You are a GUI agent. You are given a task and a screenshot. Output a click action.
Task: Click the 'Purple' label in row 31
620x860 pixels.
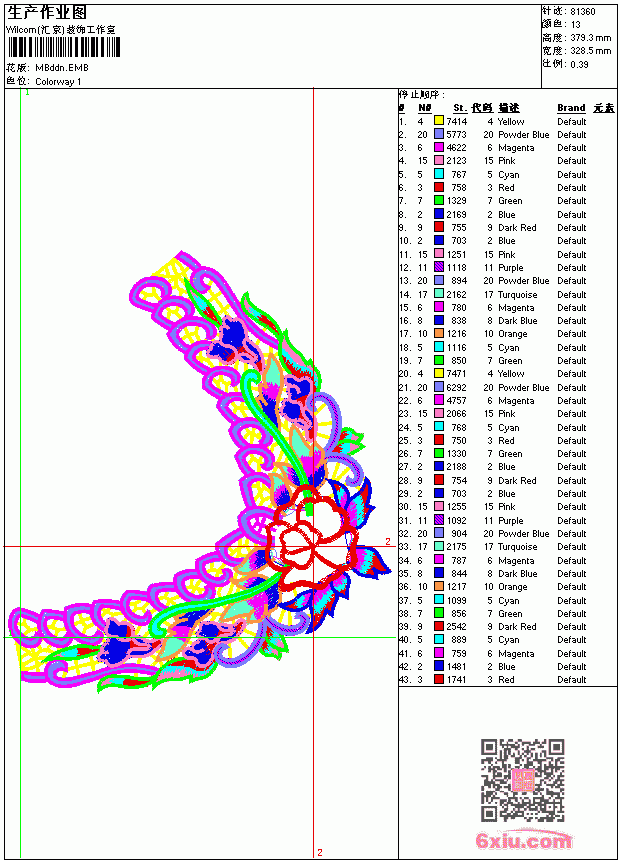click(510, 520)
